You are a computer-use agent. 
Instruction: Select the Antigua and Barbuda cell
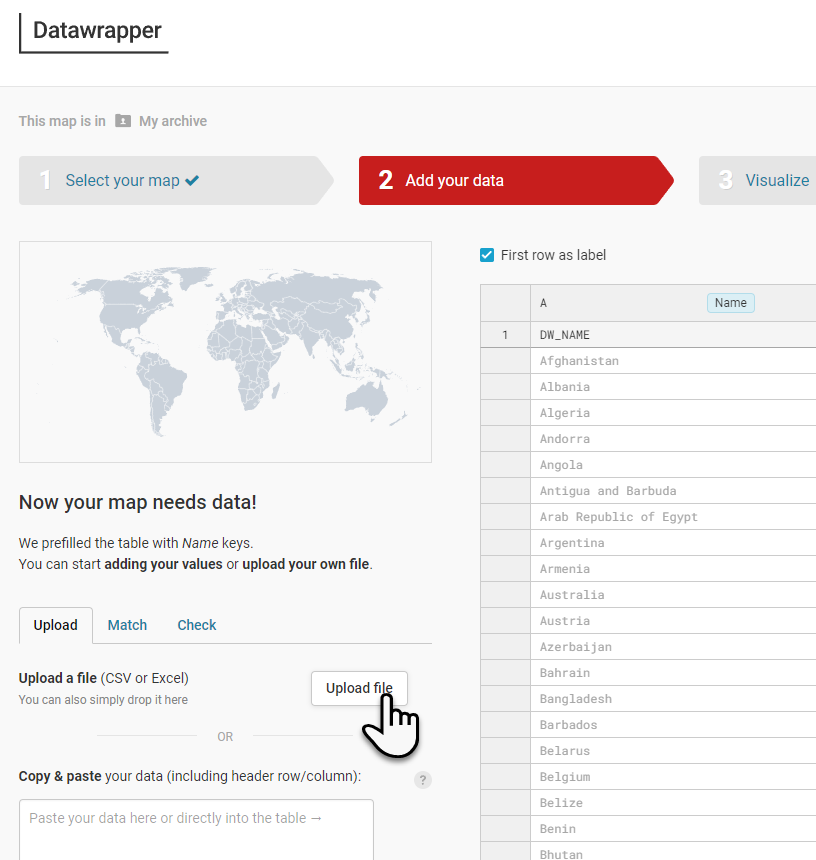click(x=673, y=491)
